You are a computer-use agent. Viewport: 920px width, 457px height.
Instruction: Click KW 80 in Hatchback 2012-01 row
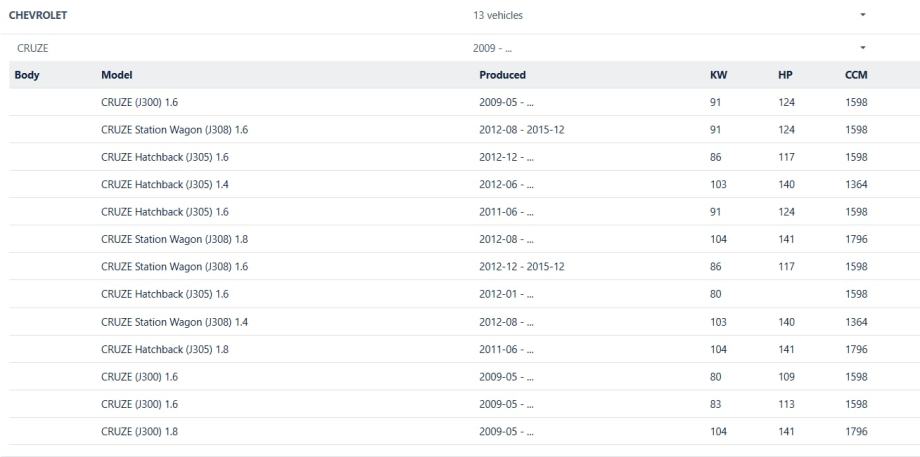(x=715, y=294)
